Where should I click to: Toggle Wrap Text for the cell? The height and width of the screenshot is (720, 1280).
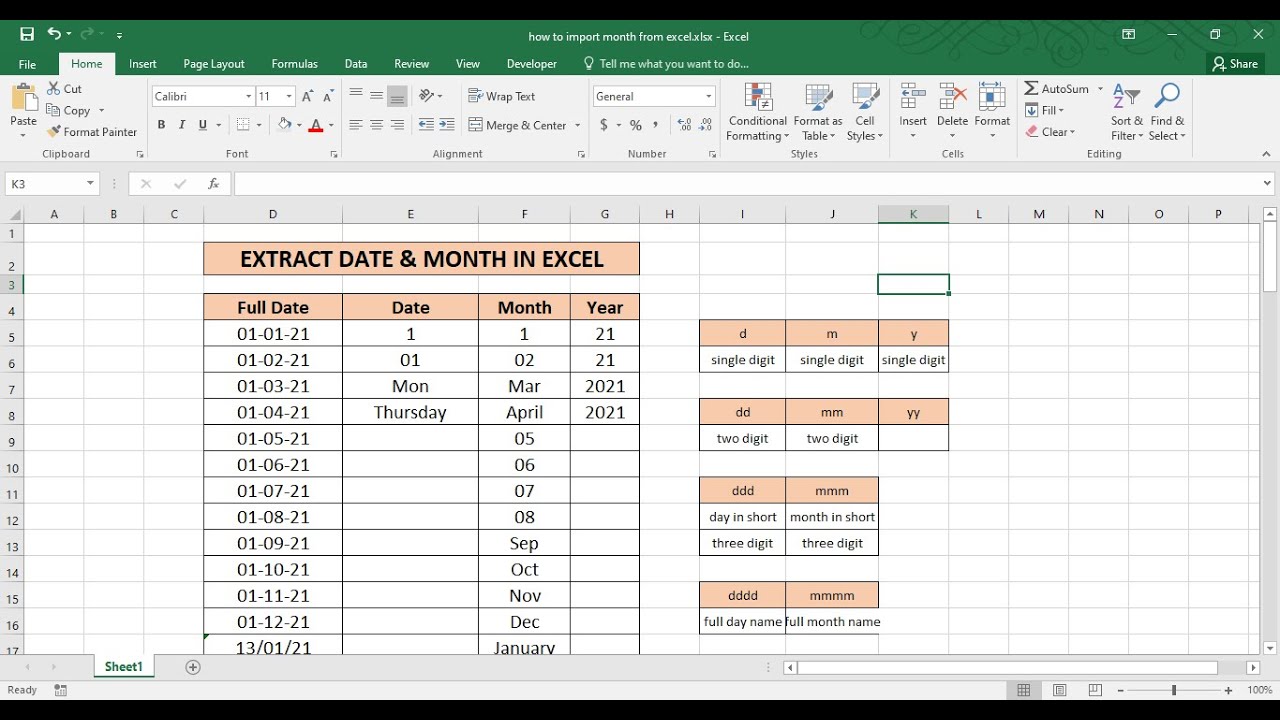click(502, 96)
